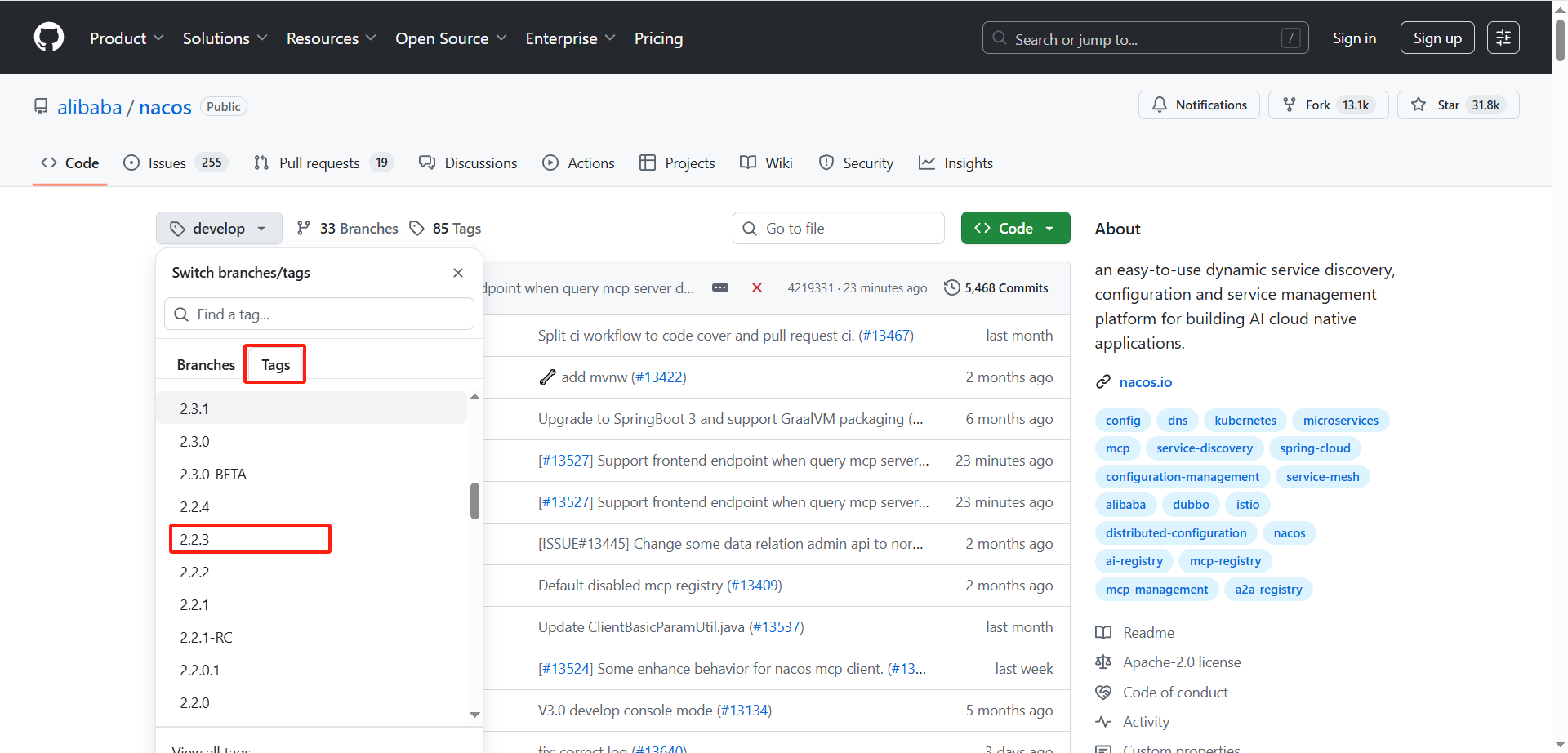This screenshot has height=753, width=1568.
Task: Open the Readme book icon link
Action: coord(1103,633)
